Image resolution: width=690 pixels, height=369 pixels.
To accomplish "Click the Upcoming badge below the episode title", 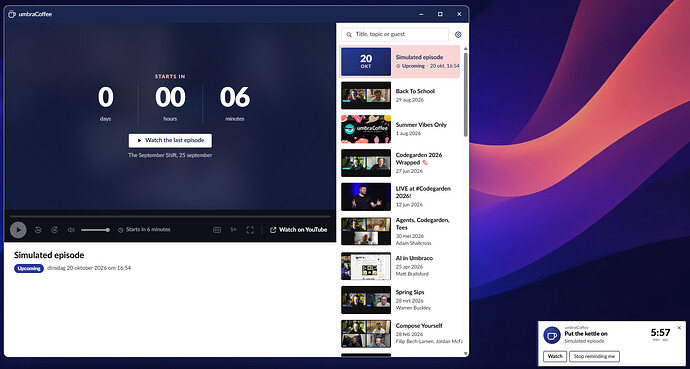I will 29,268.
